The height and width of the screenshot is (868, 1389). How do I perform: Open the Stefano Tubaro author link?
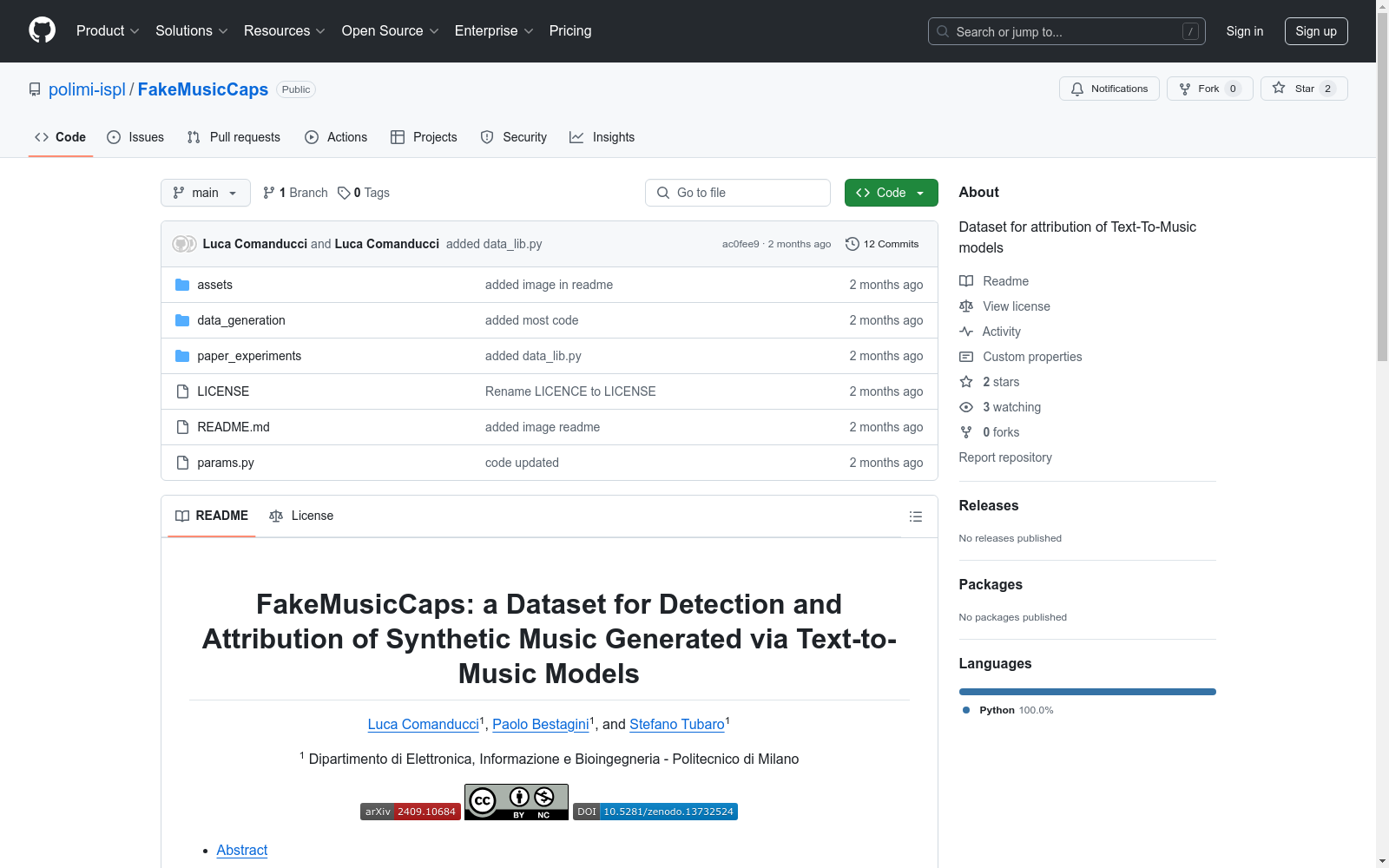click(677, 725)
